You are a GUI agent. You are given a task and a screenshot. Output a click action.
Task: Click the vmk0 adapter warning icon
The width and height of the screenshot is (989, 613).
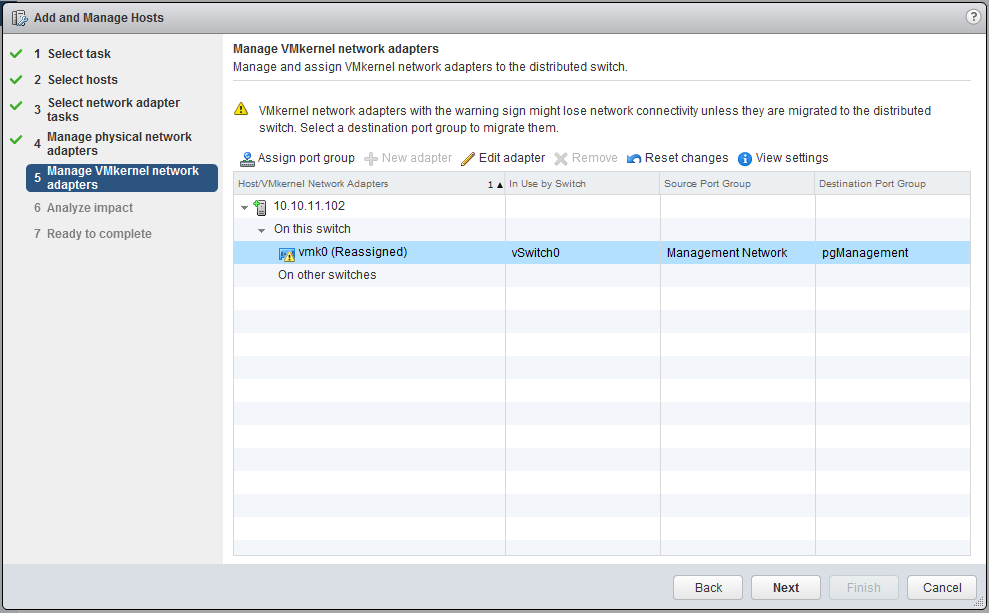287,253
